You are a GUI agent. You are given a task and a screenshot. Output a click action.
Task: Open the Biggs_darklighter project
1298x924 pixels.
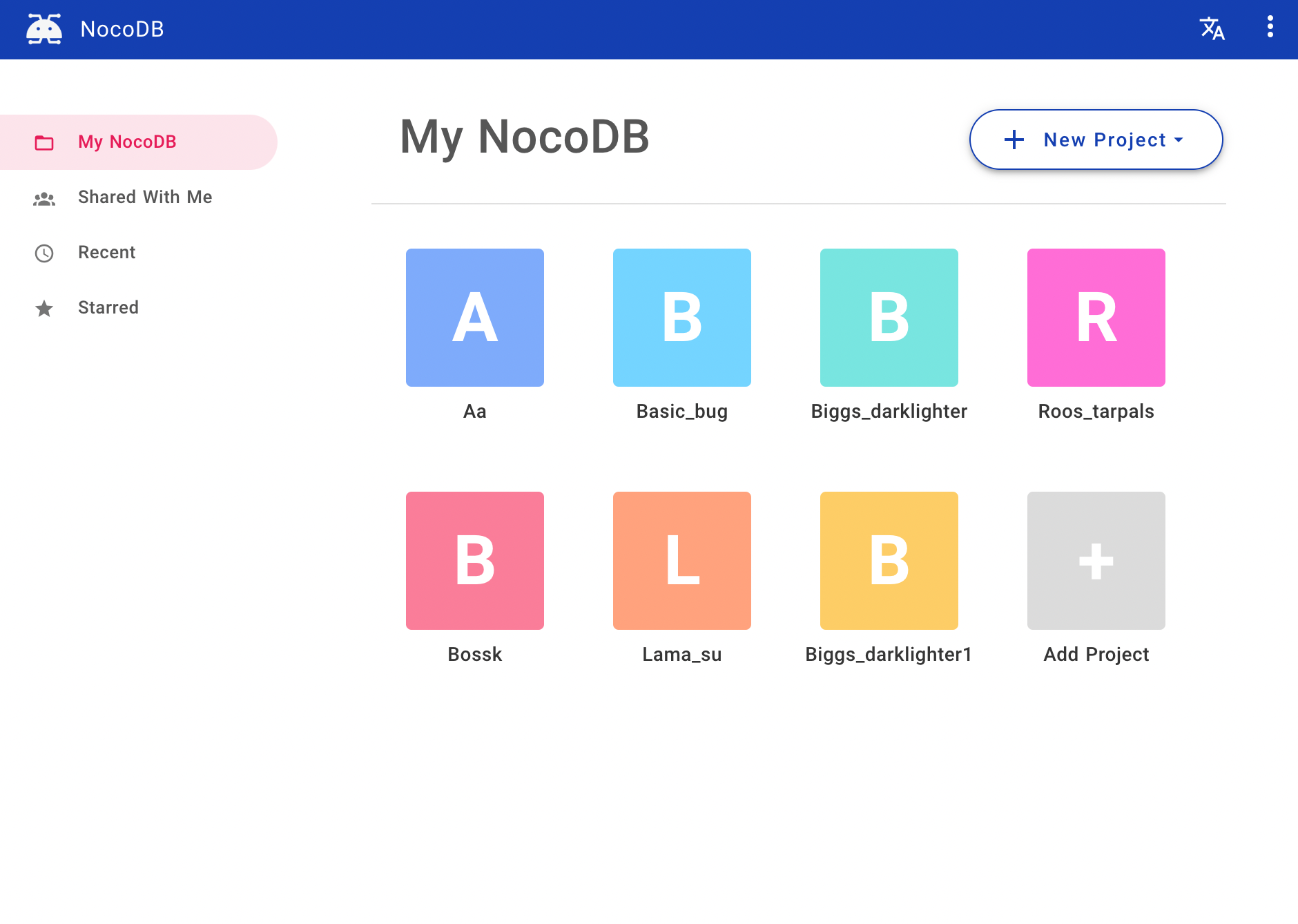pyautogui.click(x=889, y=318)
